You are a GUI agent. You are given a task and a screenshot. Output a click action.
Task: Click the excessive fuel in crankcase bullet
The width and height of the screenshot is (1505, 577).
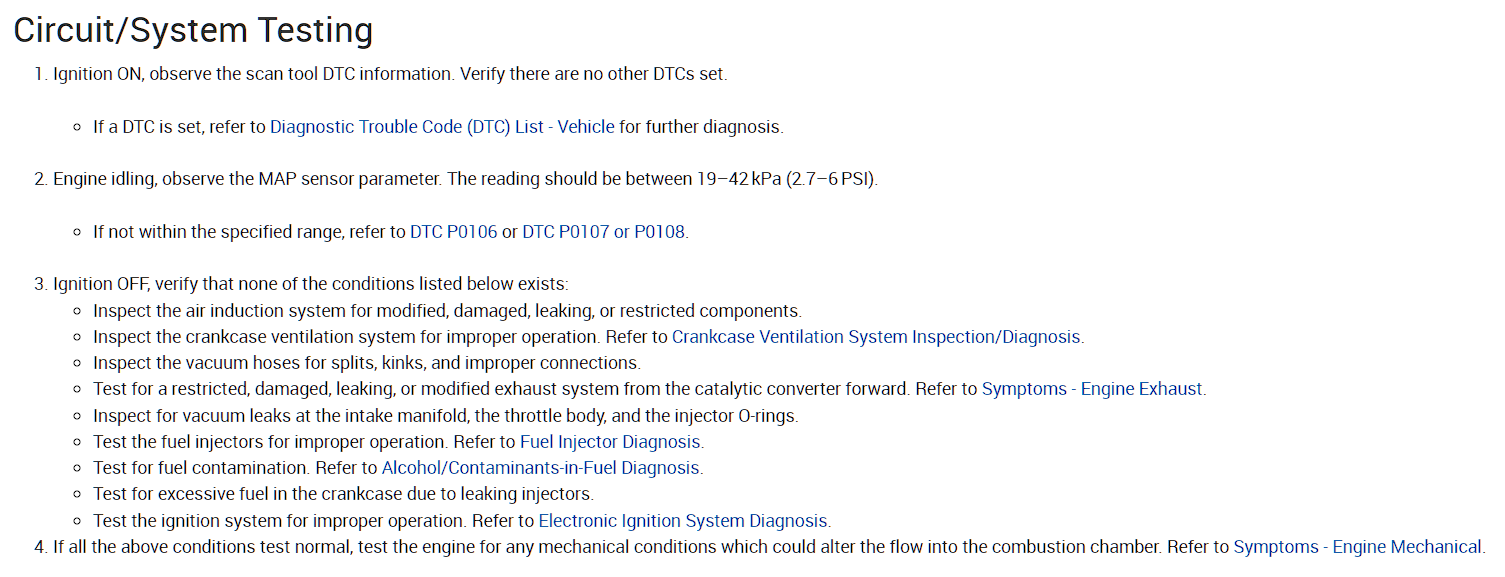click(343, 493)
